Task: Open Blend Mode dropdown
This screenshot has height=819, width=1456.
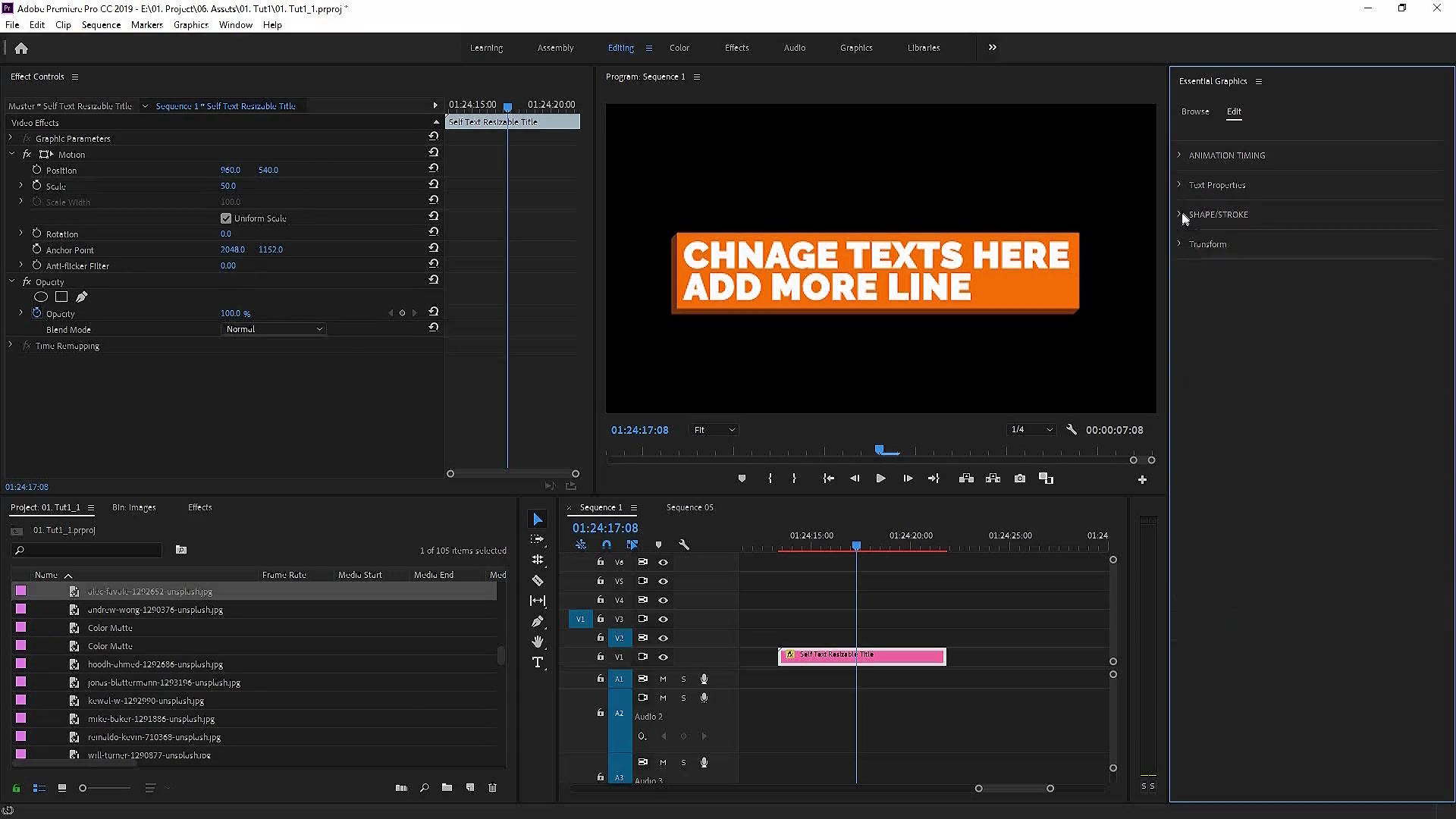Action: coord(274,329)
